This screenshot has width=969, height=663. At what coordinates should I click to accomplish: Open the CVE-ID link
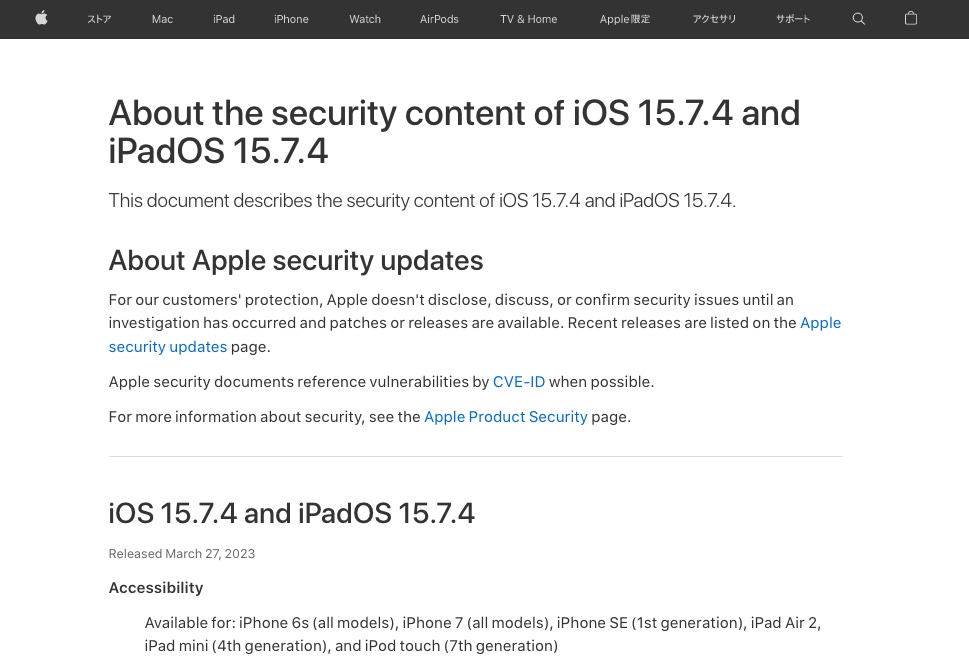(x=518, y=382)
